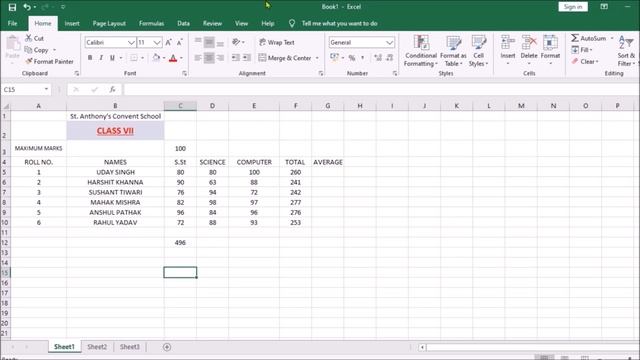Click Decrease Decimal icon

click(390, 58)
